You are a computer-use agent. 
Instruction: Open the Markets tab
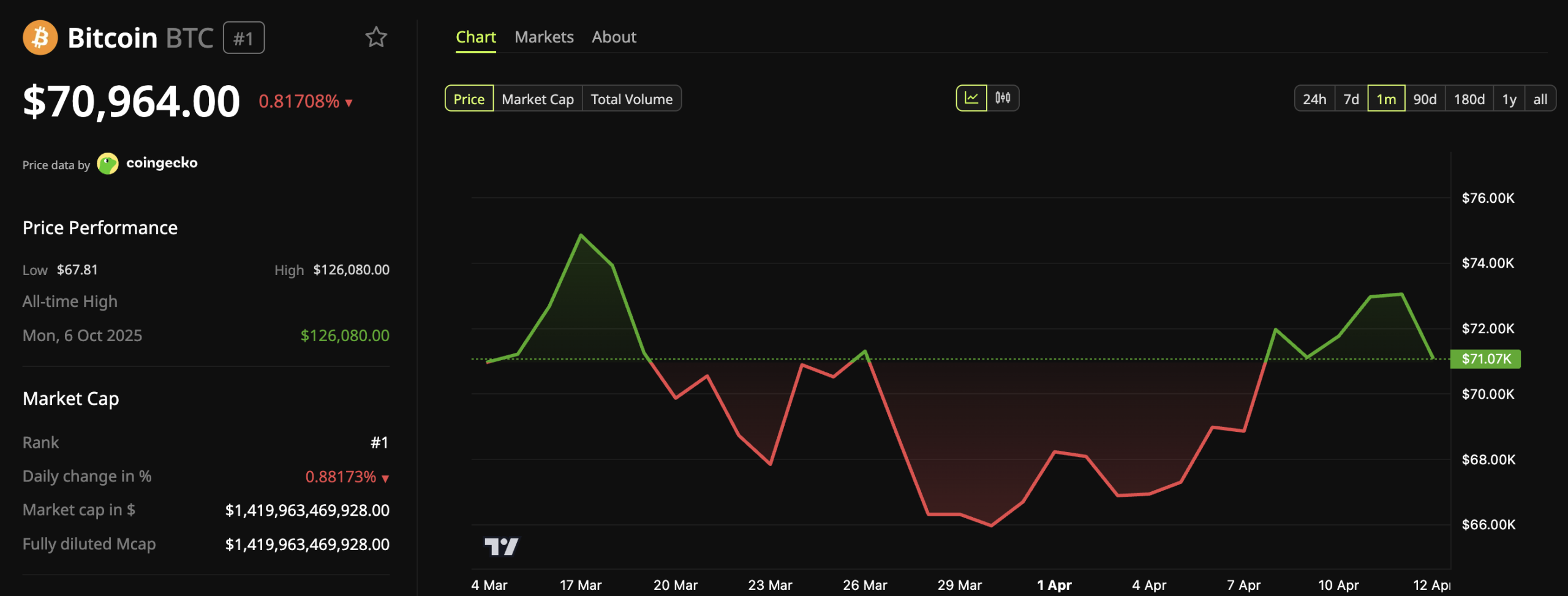544,37
